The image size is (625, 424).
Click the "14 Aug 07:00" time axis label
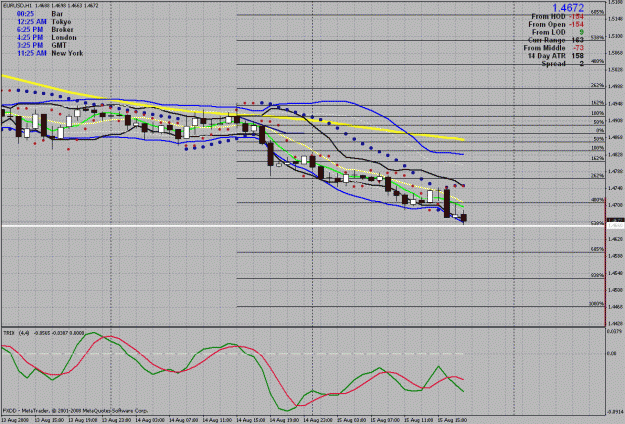183,420
